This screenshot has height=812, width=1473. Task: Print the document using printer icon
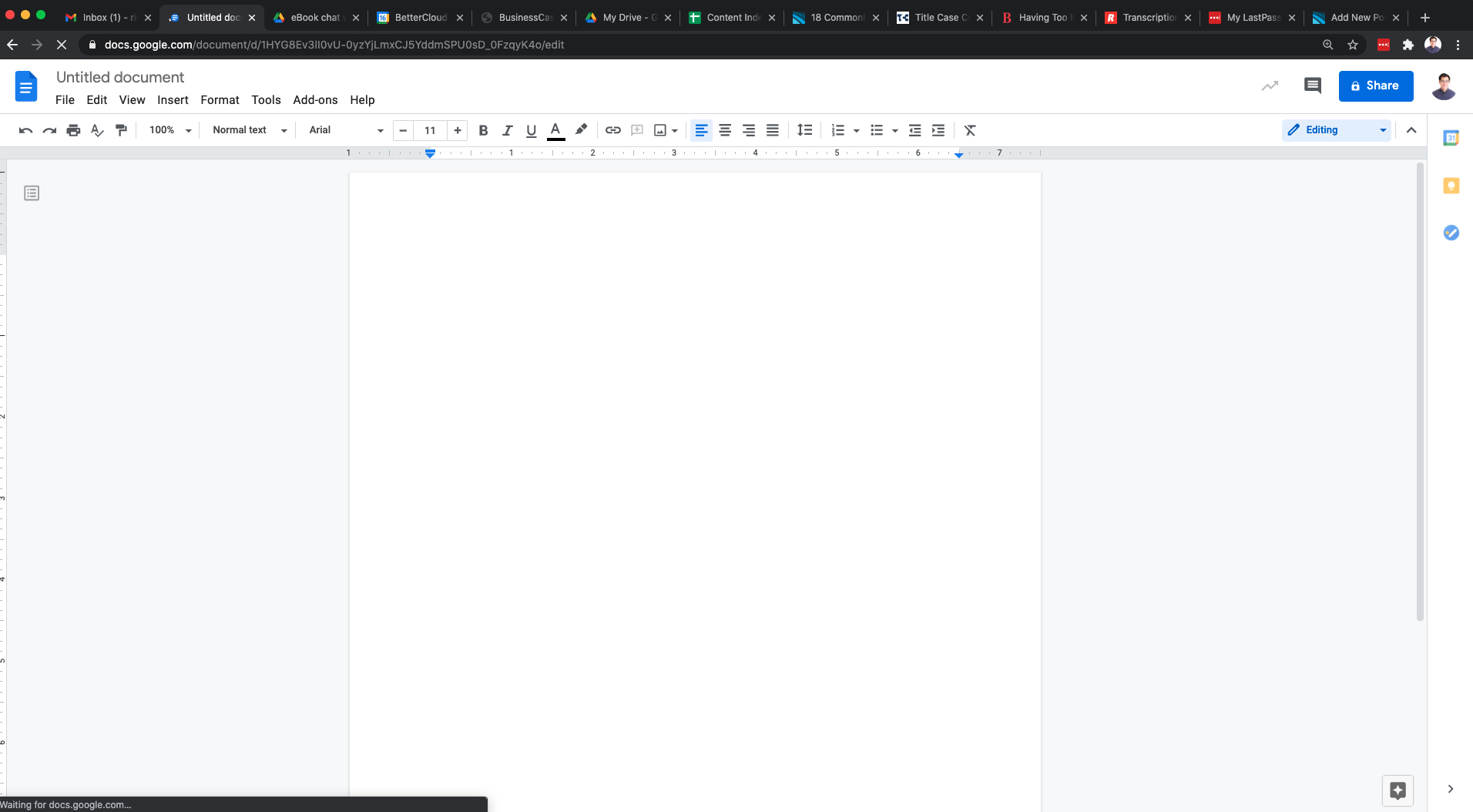[x=73, y=130]
